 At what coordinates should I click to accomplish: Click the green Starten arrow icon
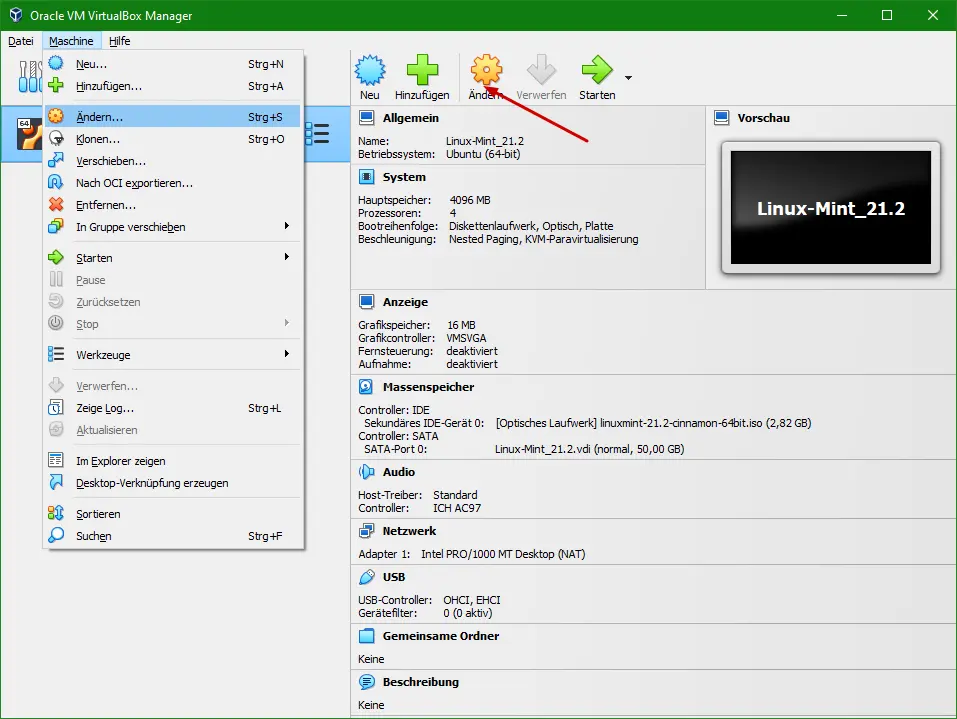pyautogui.click(x=596, y=72)
